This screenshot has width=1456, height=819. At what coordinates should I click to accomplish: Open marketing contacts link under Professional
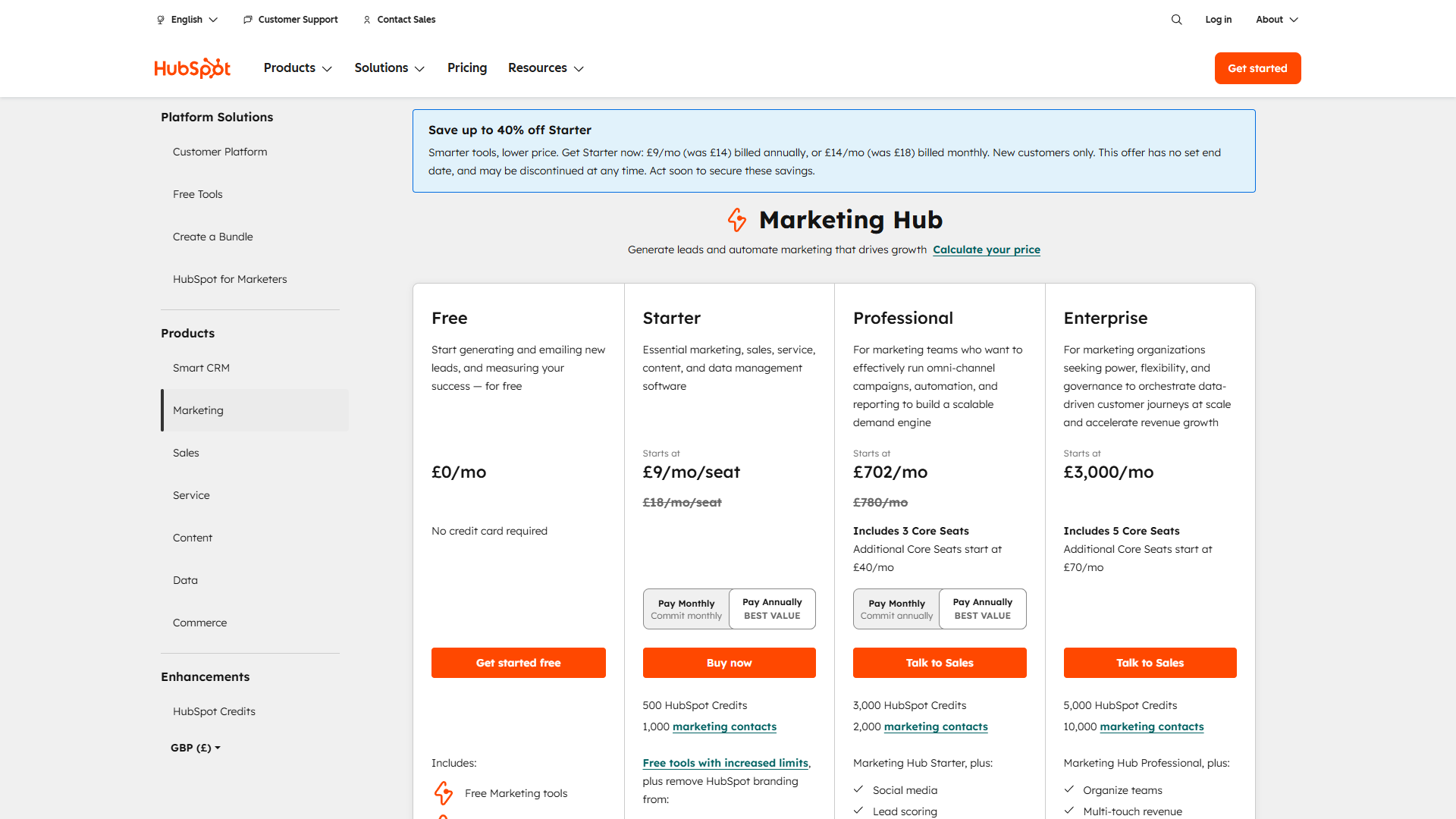(936, 726)
